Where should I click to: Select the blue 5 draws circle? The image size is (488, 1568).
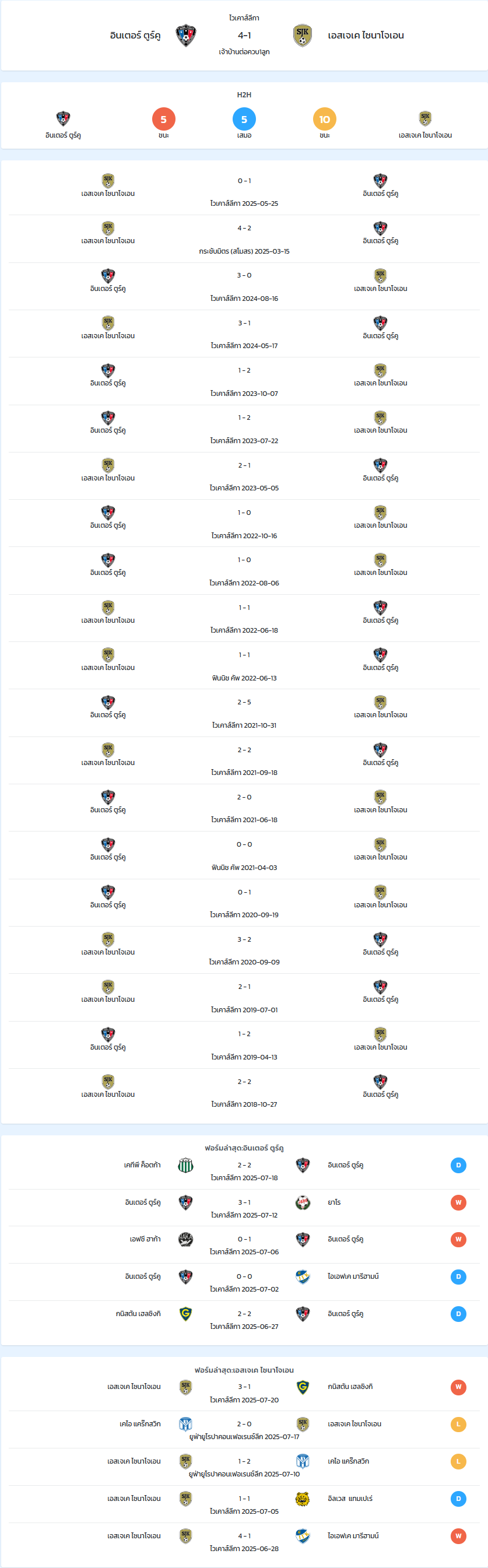[244, 120]
